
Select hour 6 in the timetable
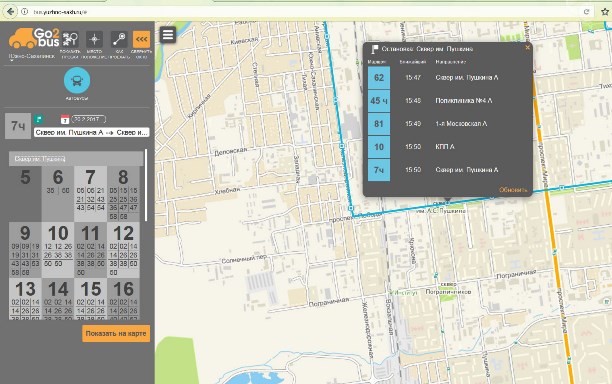tap(58, 194)
